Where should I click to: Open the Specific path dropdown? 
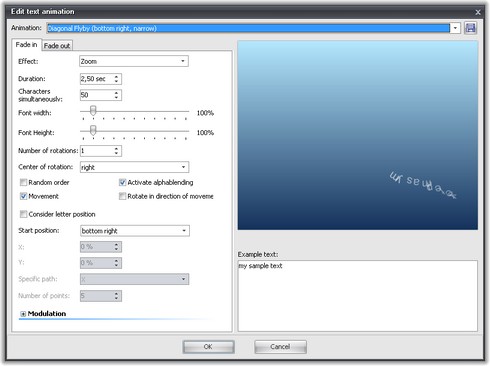134,279
